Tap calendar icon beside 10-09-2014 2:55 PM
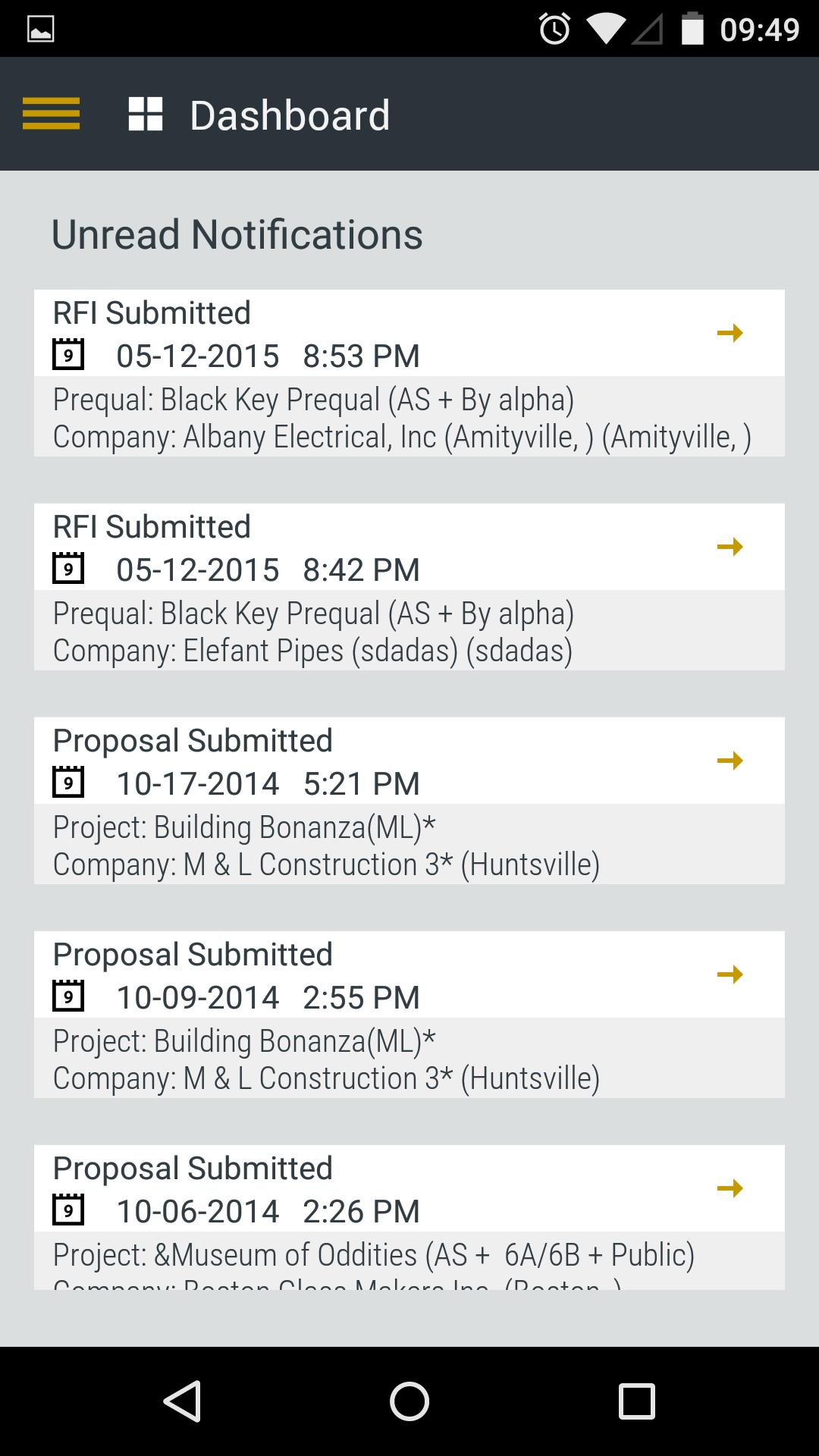 (68, 996)
